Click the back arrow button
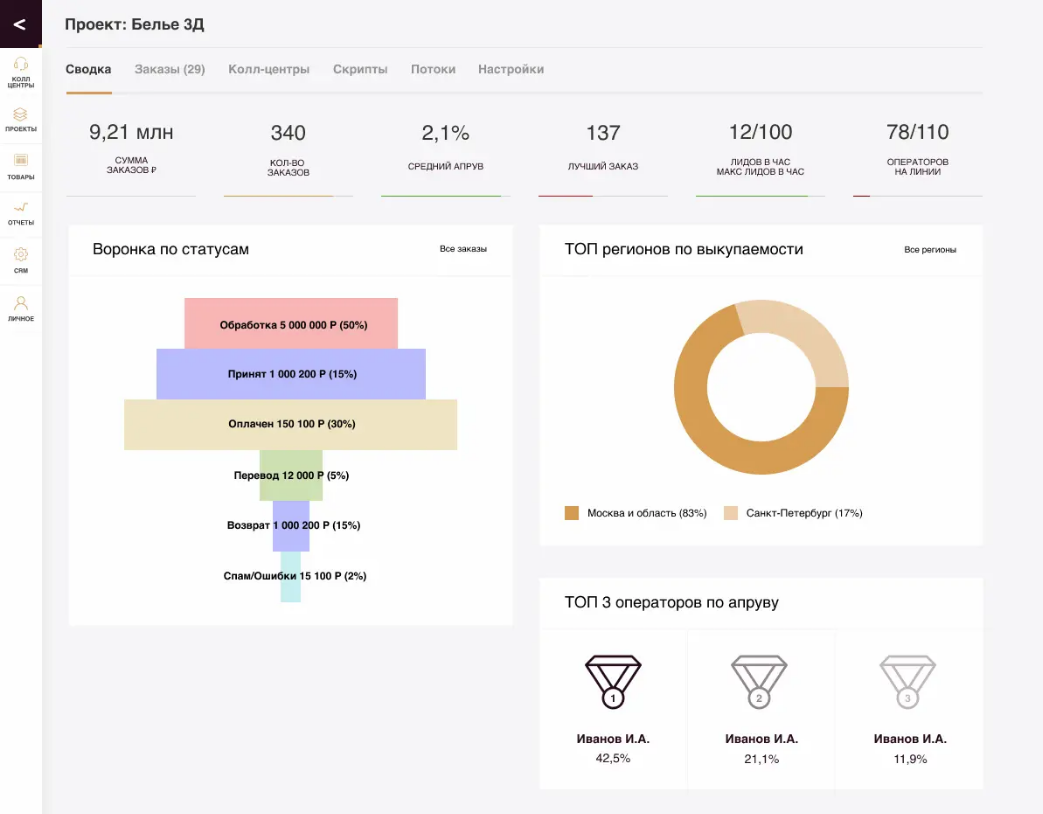 click(21, 24)
